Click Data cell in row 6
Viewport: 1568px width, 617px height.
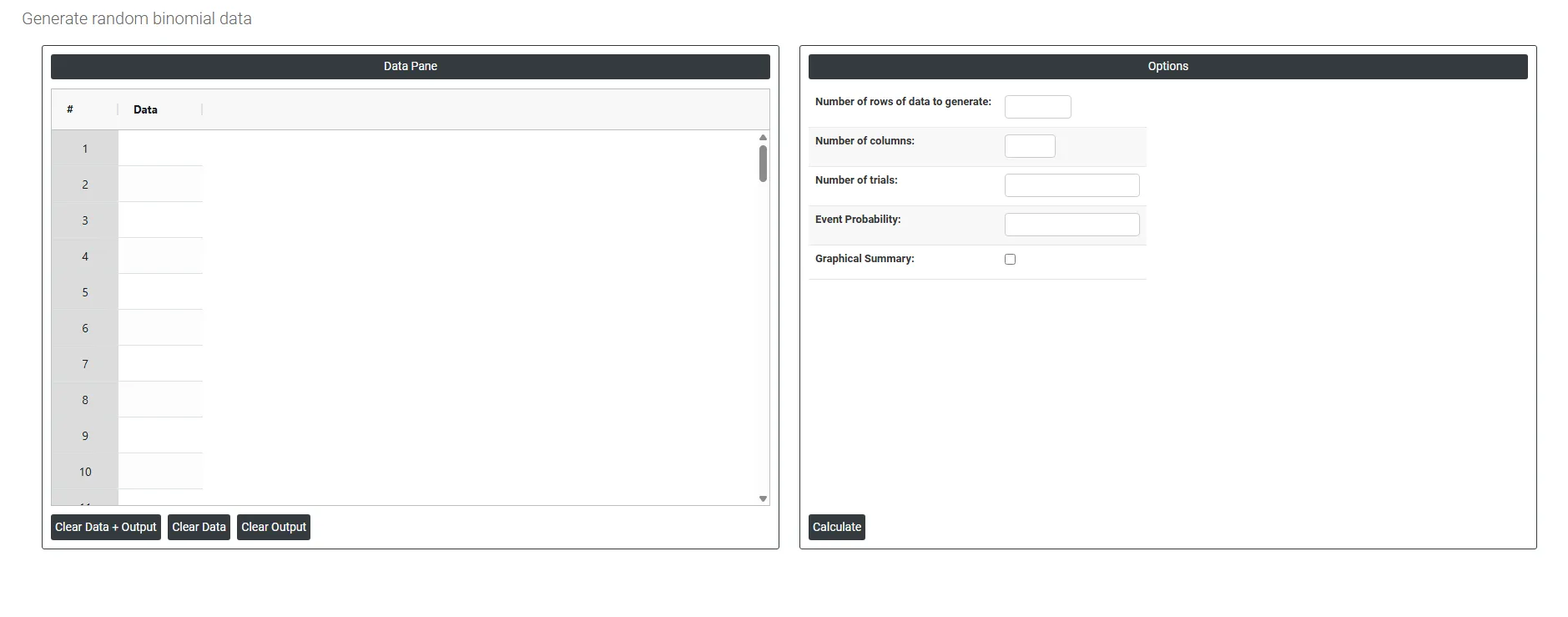click(x=160, y=328)
